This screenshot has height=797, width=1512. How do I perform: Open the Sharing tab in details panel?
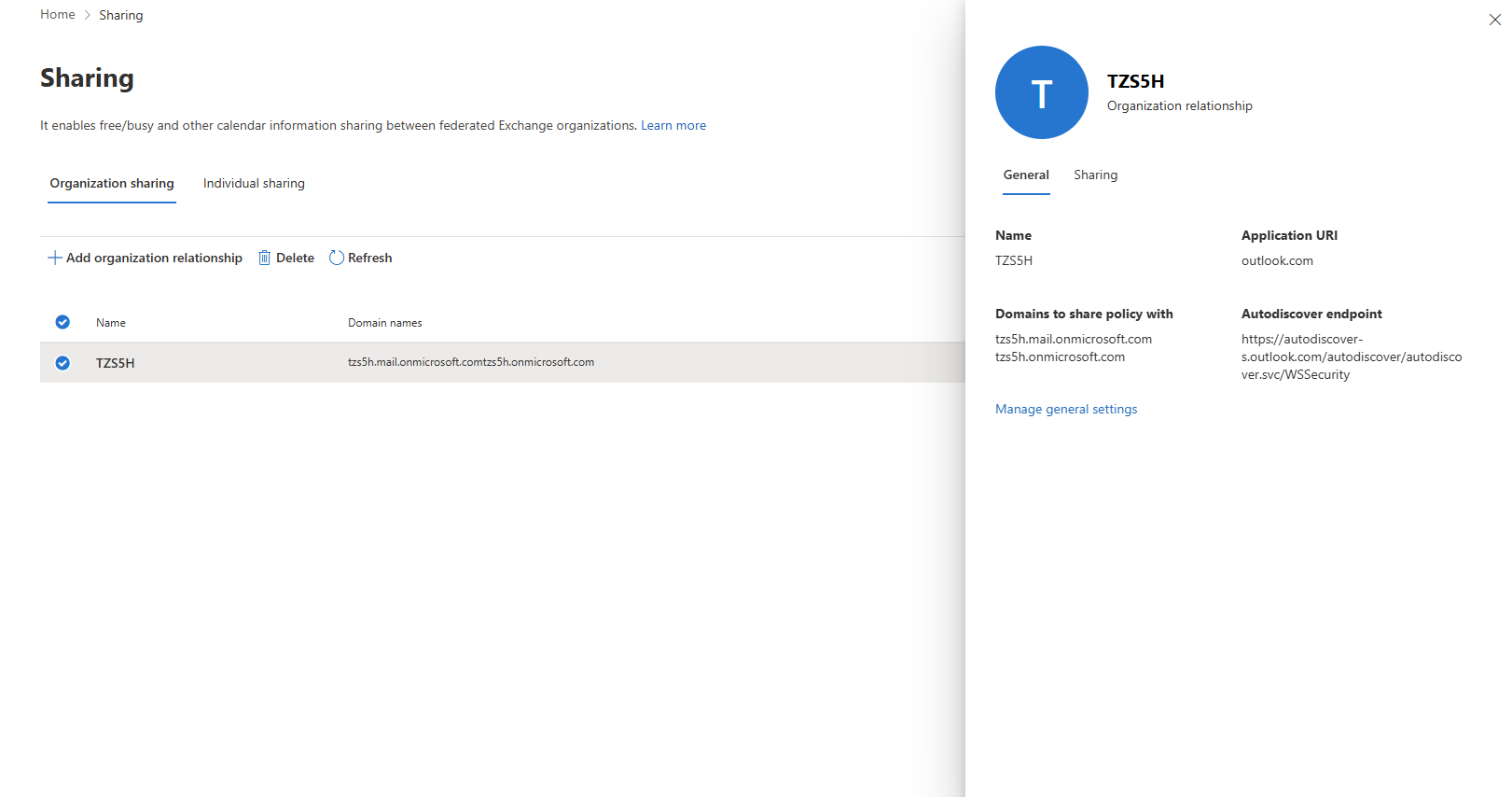[x=1095, y=175]
